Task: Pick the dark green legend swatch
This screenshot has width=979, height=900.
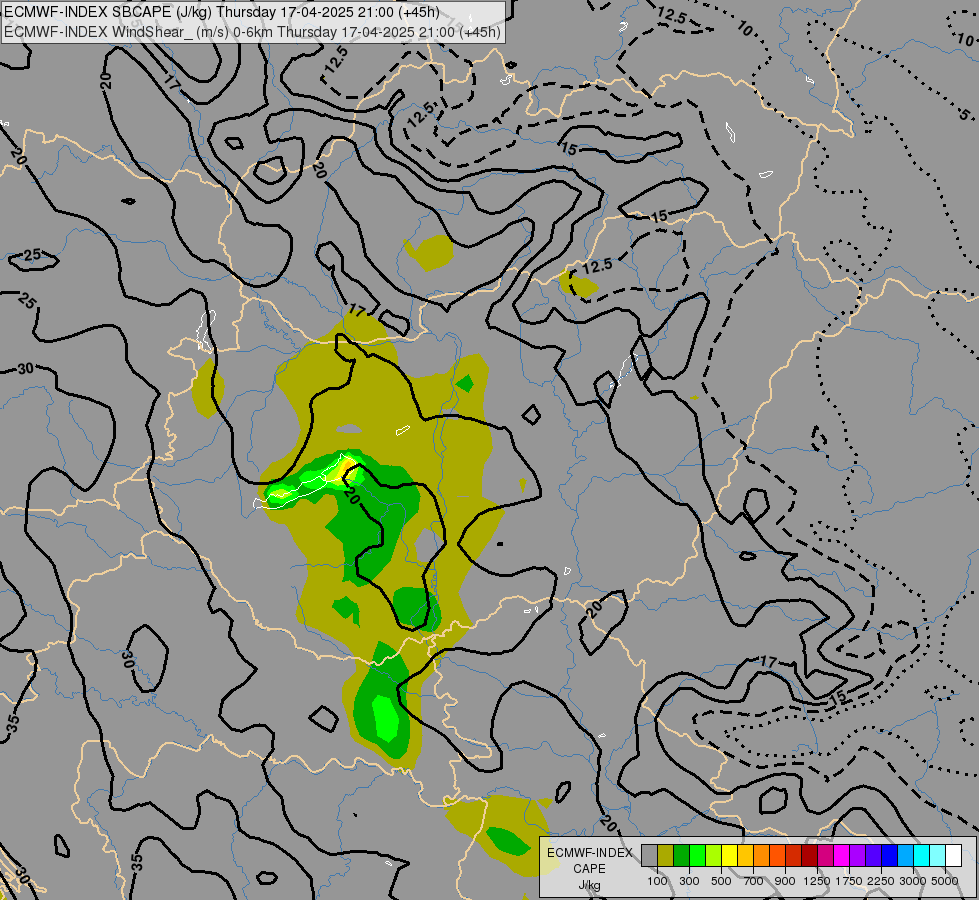Action: click(681, 855)
